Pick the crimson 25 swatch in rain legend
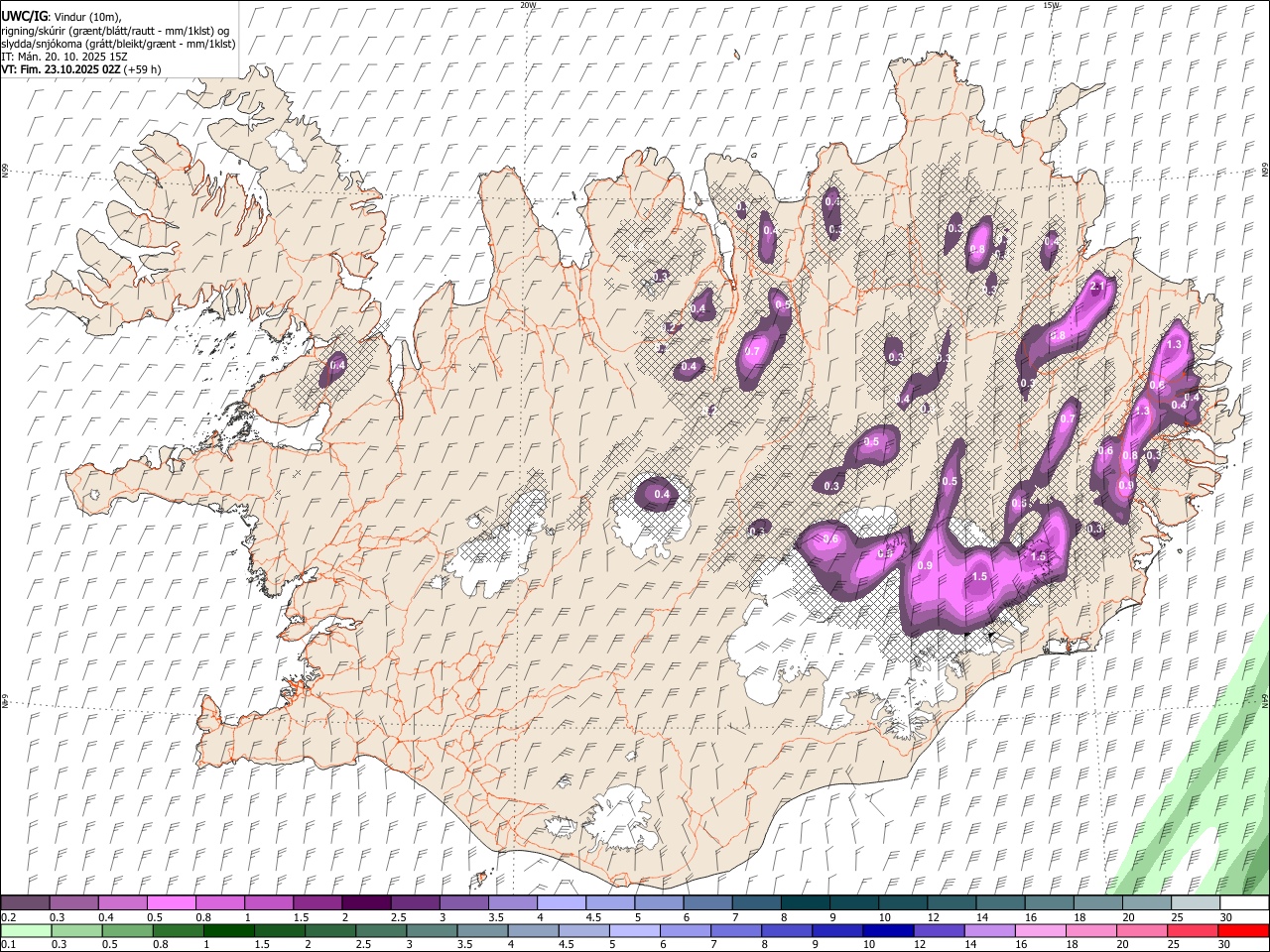Image resolution: width=1270 pixels, height=952 pixels. click(1193, 930)
